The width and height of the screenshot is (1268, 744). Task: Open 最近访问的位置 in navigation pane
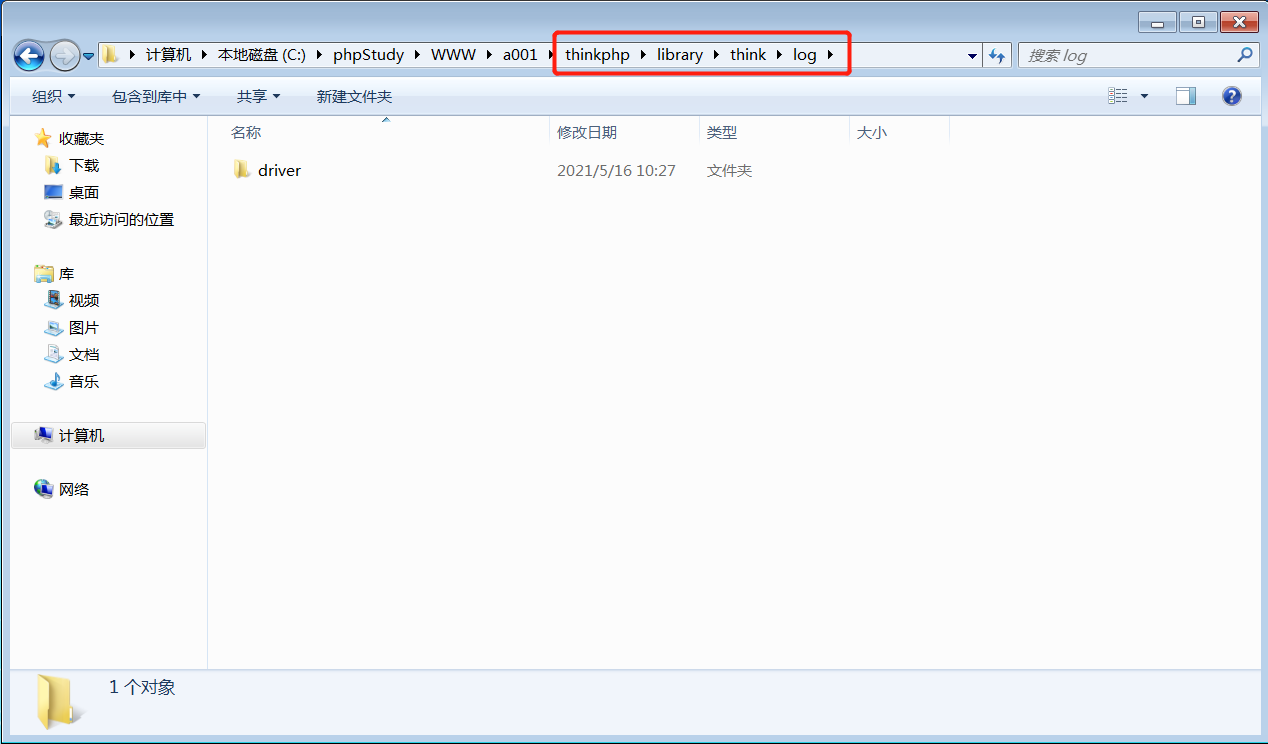121,220
